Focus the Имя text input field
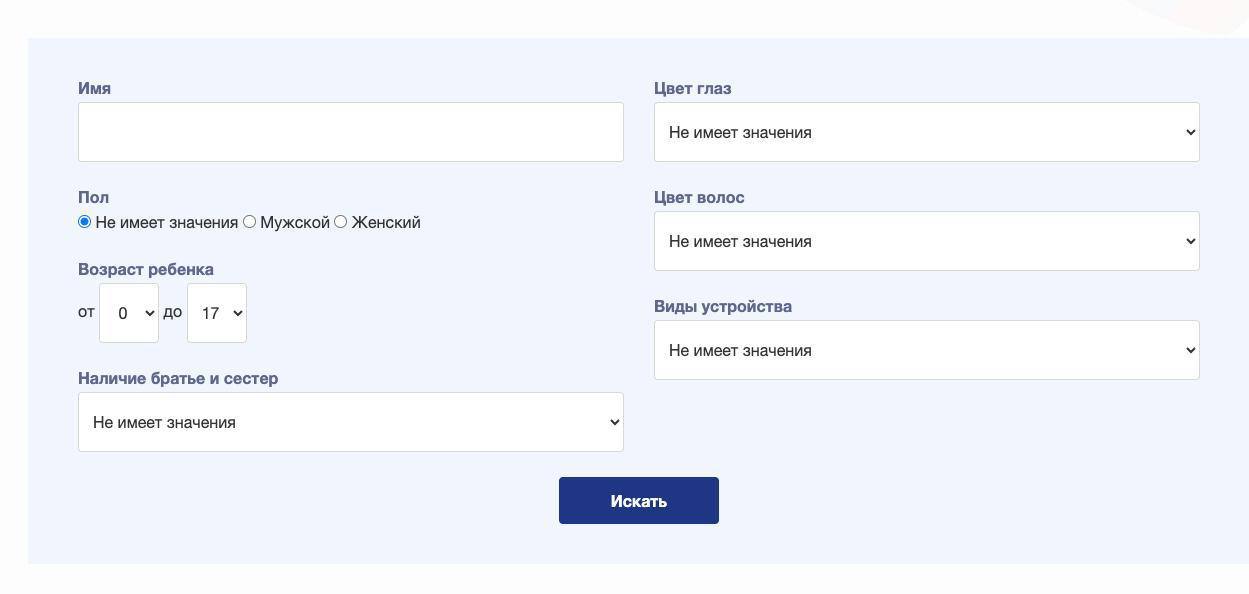1249x594 pixels. pyautogui.click(x=351, y=132)
